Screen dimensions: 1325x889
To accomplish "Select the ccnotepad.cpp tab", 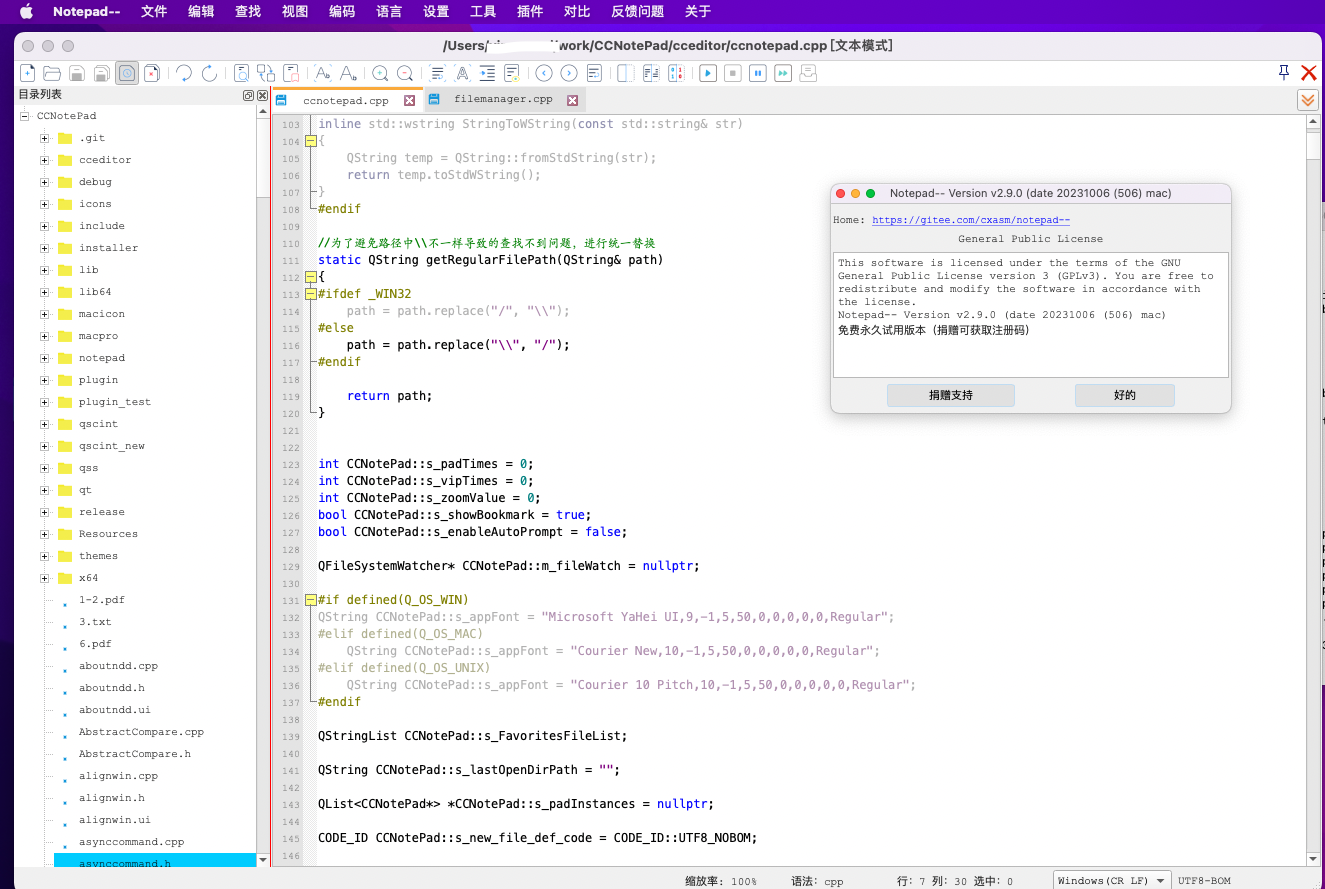I will (346, 101).
